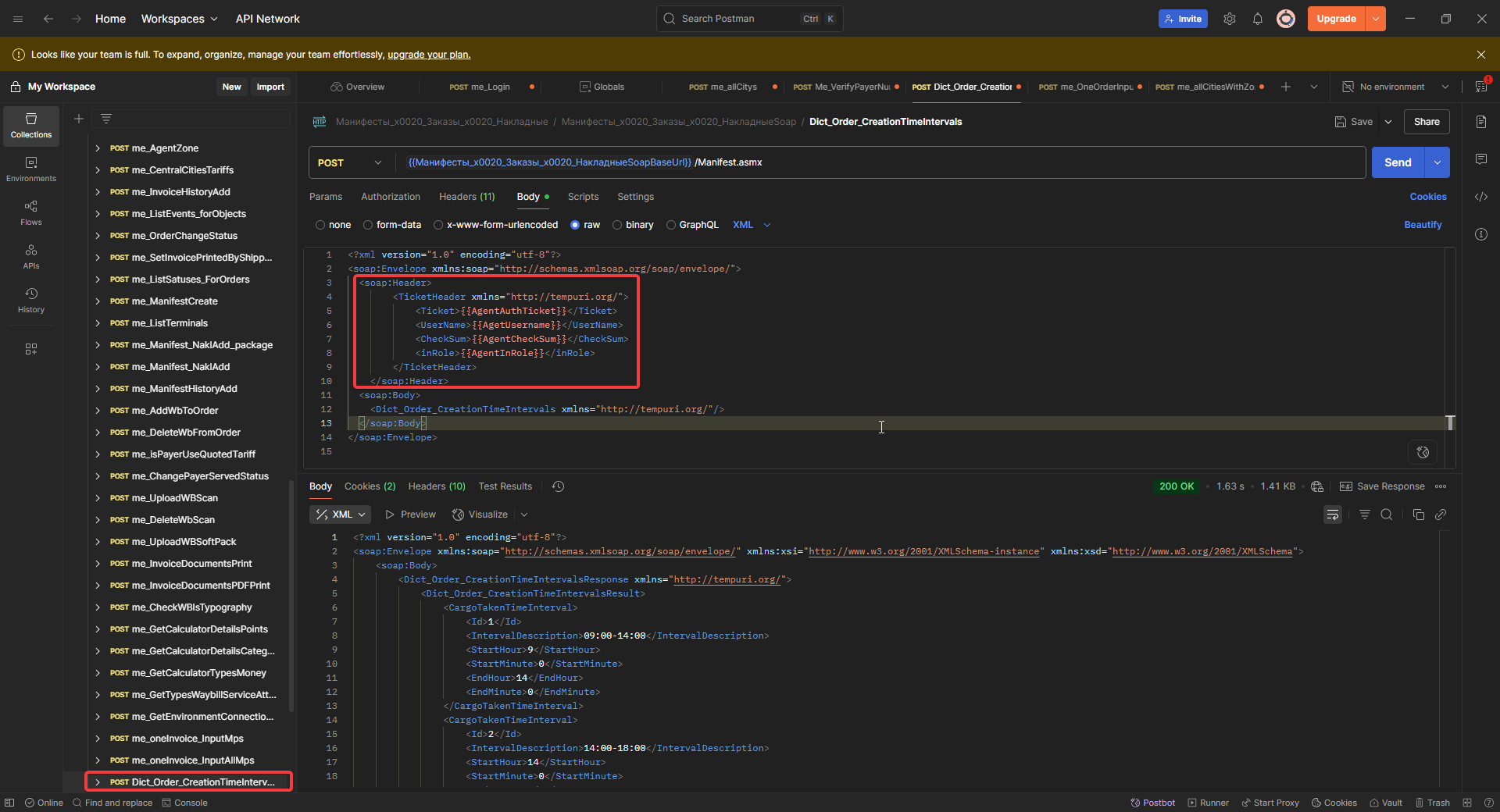Go back with the left arrow
Screen dimensions: 1500x812
tap(48, 19)
